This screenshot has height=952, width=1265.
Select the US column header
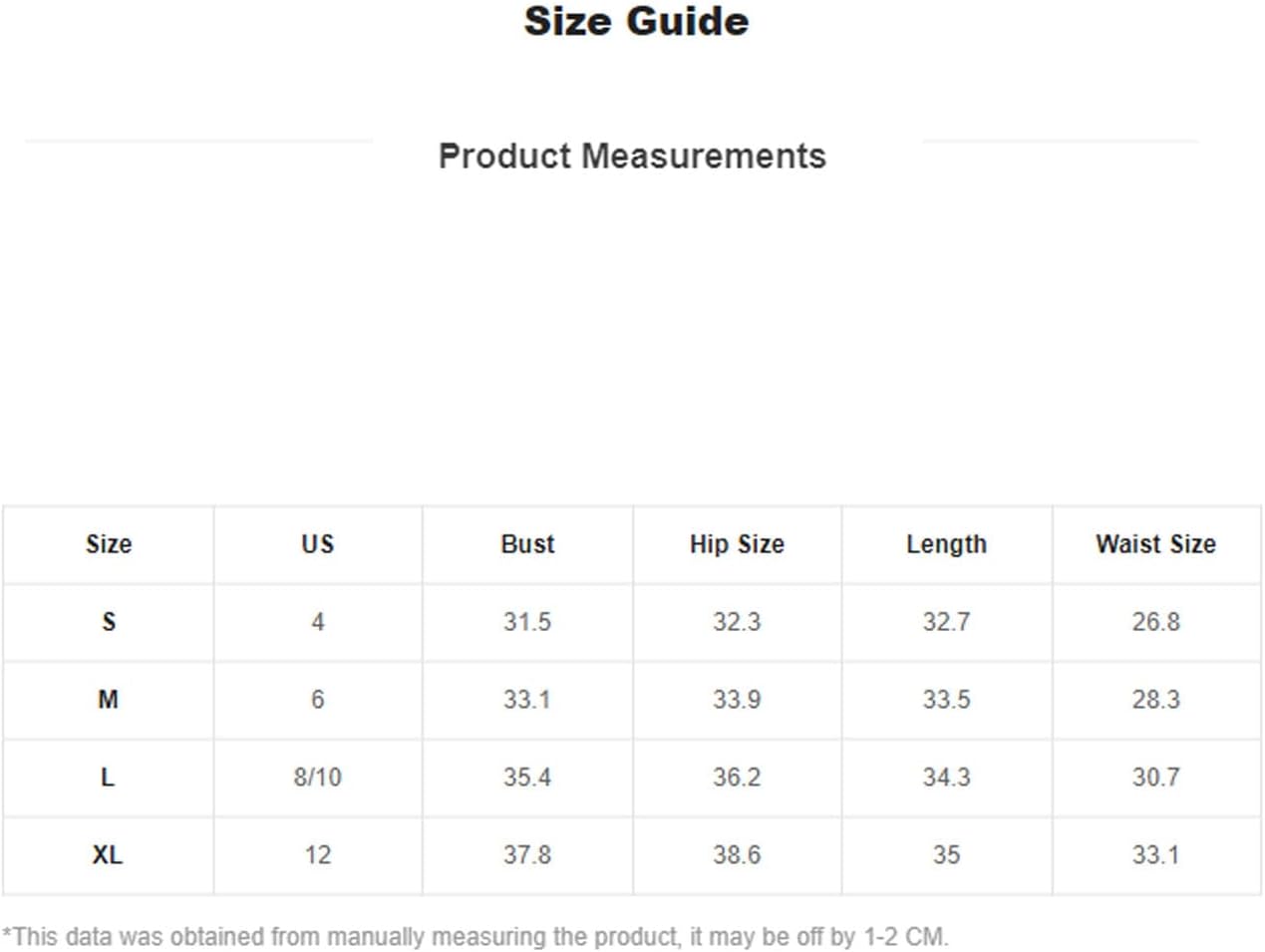tap(318, 544)
